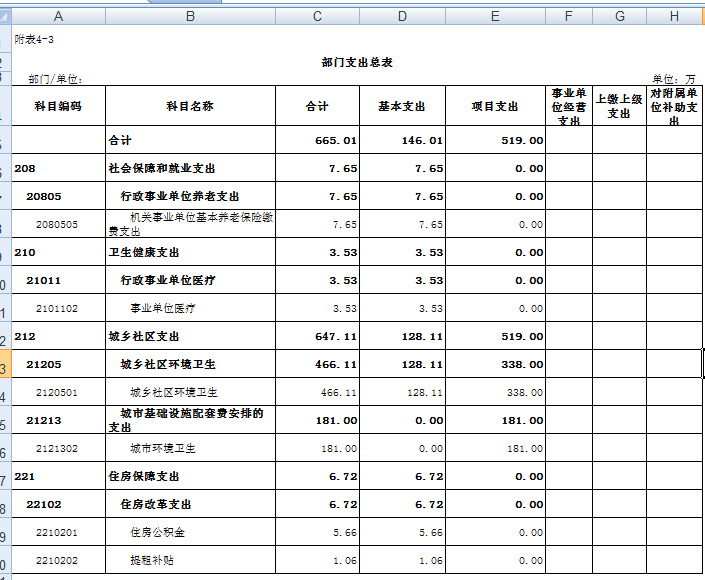Click code cell 22102
Viewport: 705px width, 580px height.
58,504
